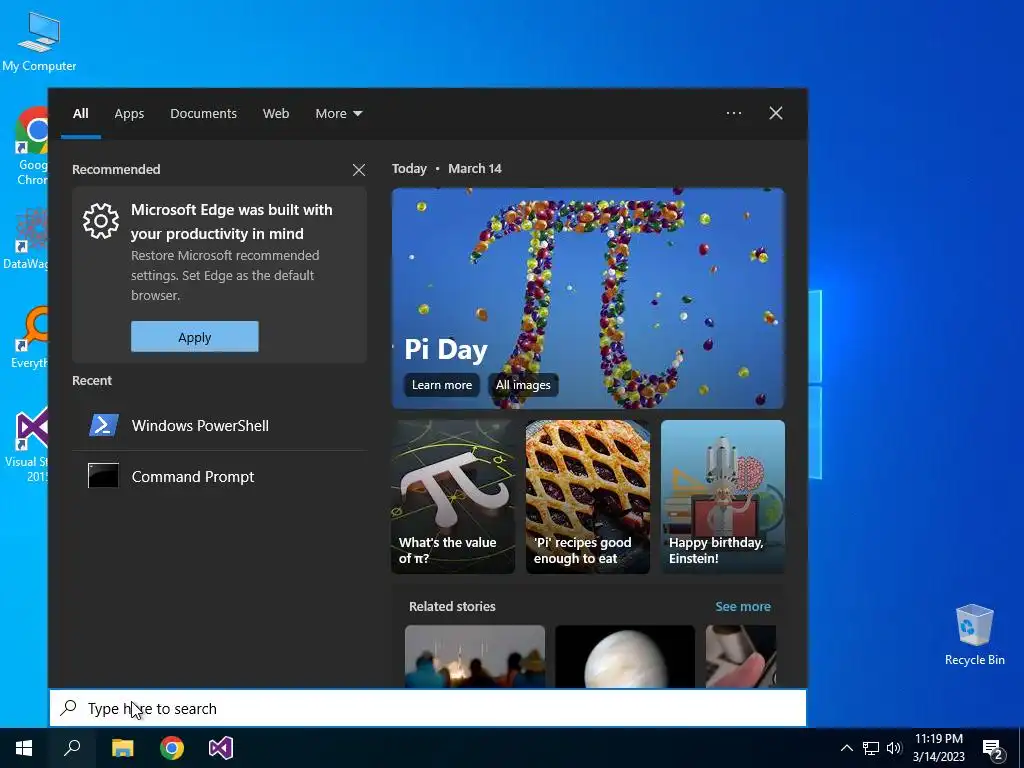1024x768 pixels.
Task: Click All images on the Pi Day card
Action: click(523, 385)
